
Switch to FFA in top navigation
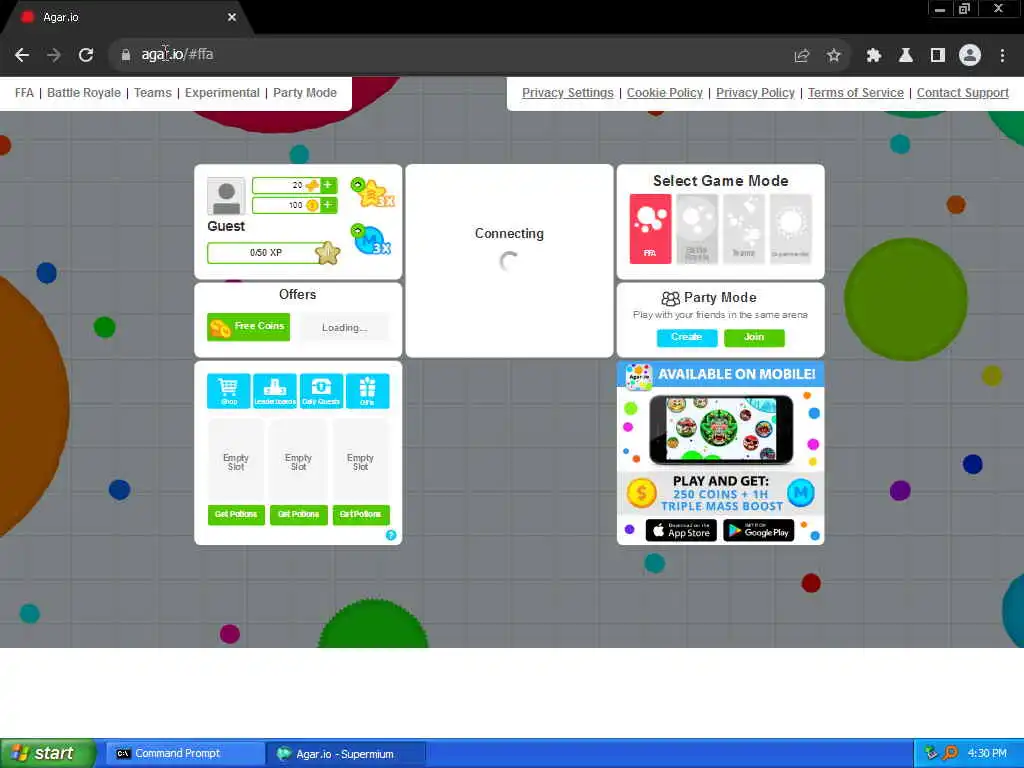tap(24, 93)
